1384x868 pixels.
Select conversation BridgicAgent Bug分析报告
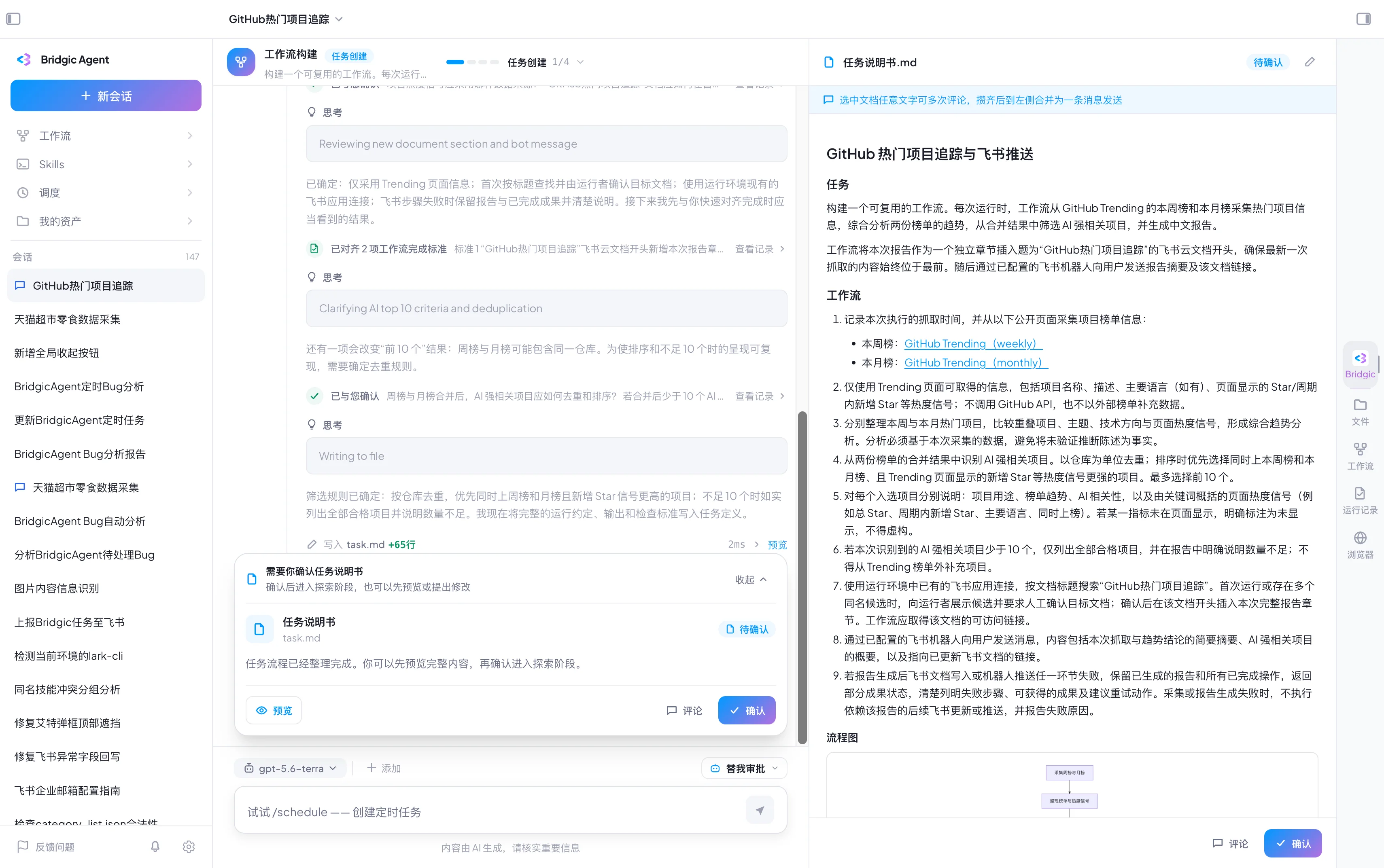click(106, 454)
